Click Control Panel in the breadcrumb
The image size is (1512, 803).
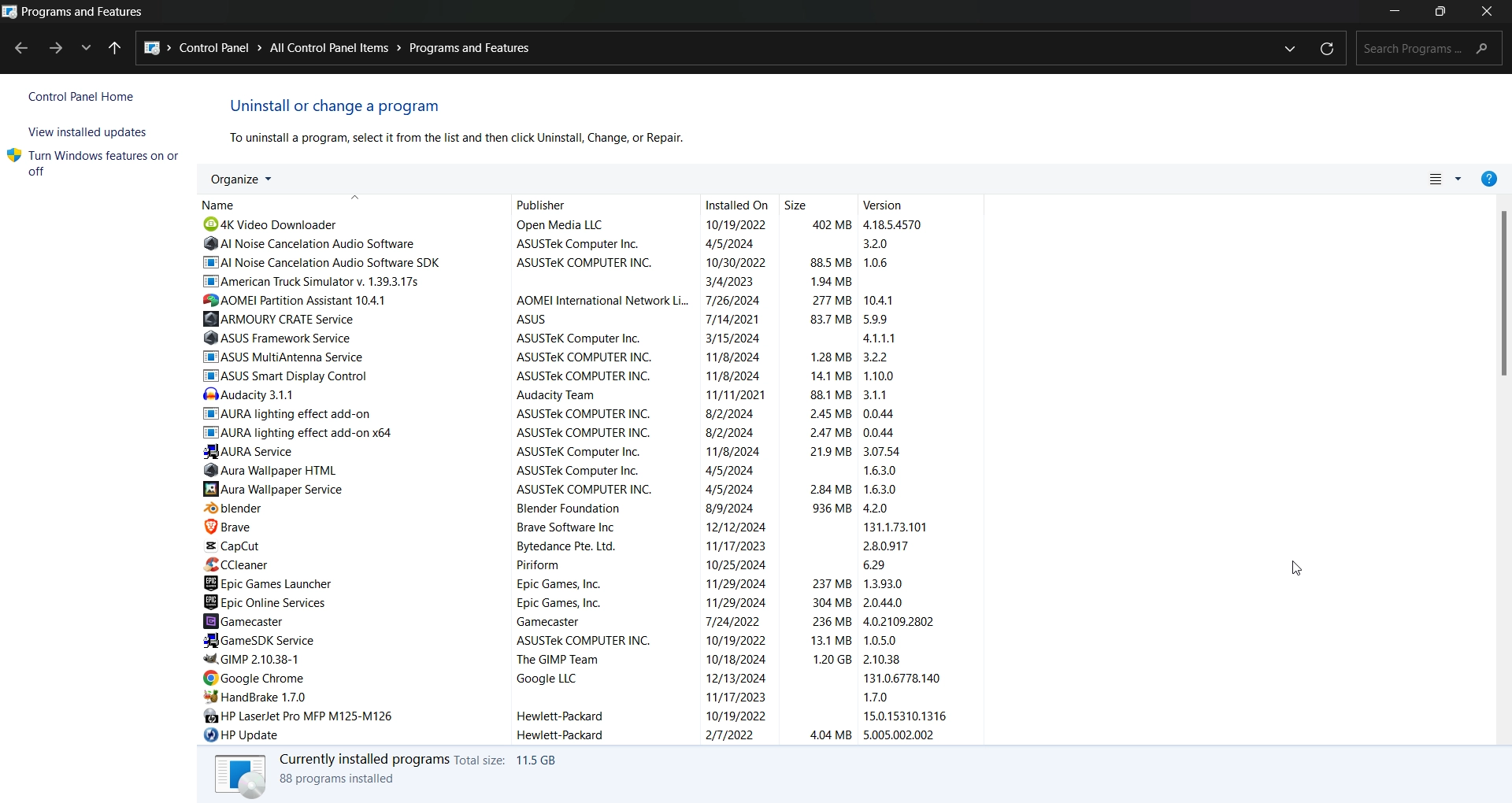[214, 49]
